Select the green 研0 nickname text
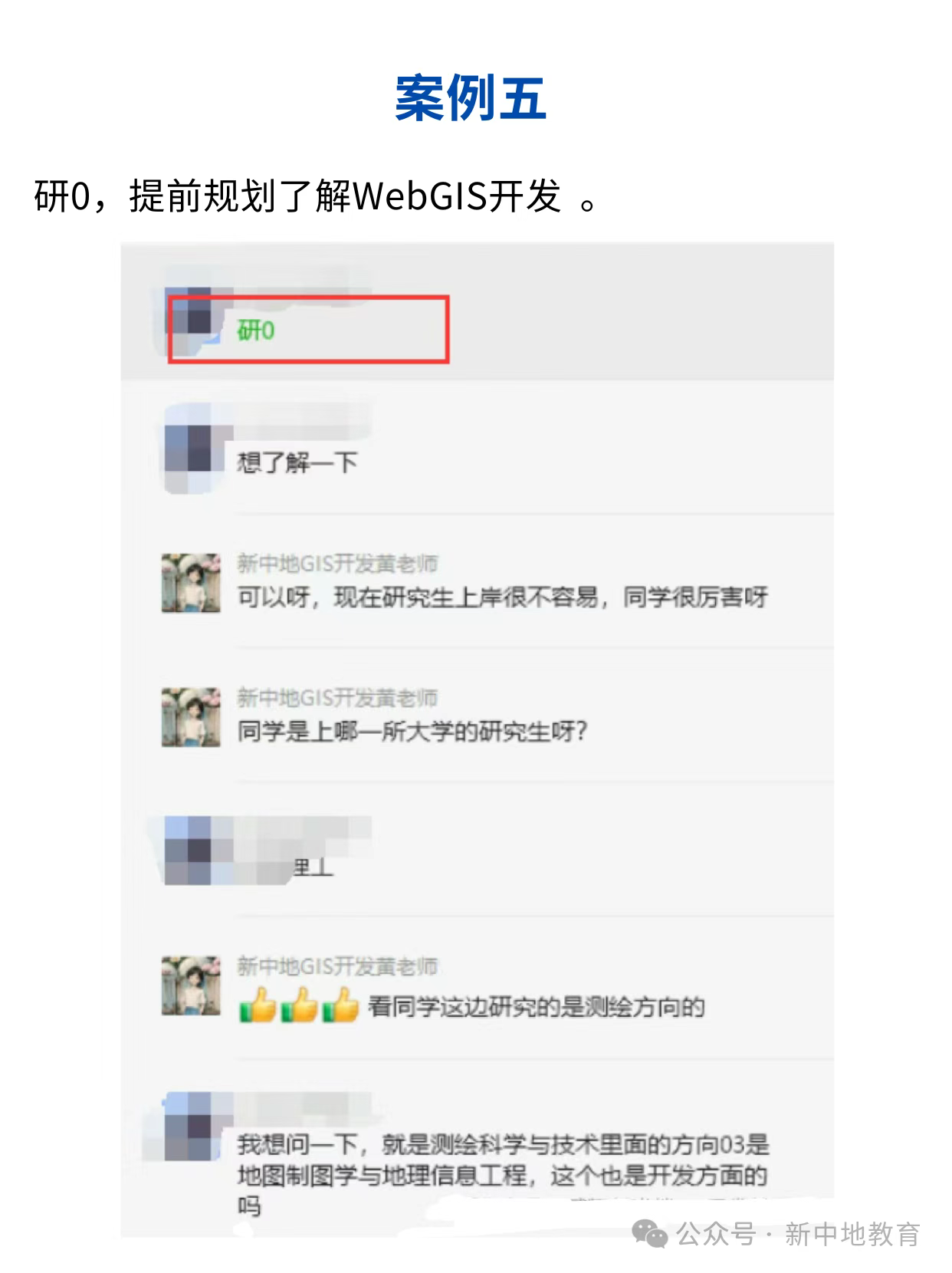This screenshot has width=952, height=1273. 256,331
